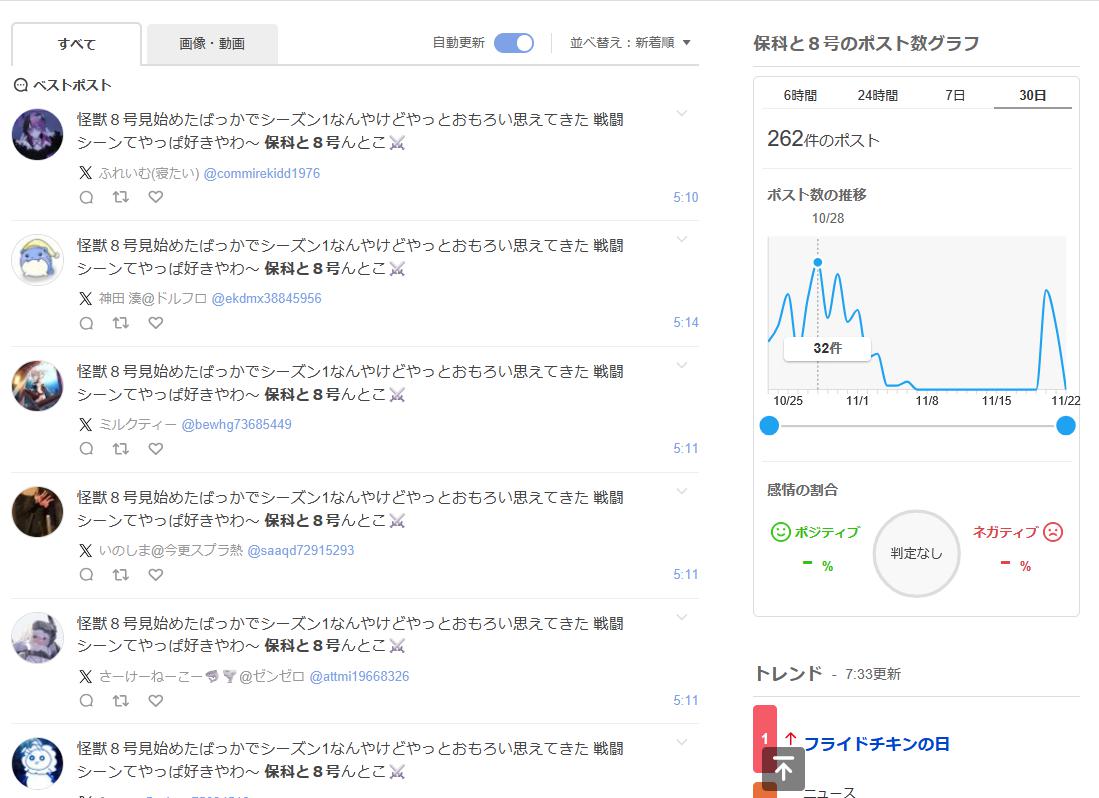The image size is (1099, 798).
Task: Select the 7日 graph range tab
Action: tap(955, 96)
